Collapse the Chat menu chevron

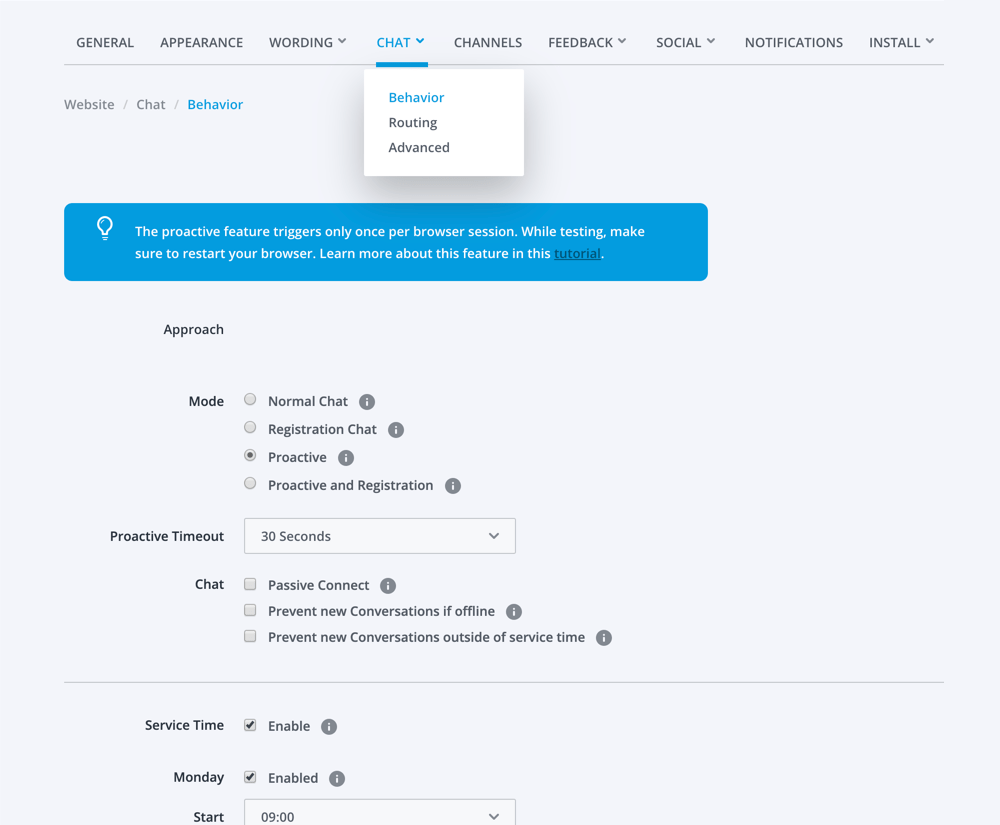tap(420, 41)
